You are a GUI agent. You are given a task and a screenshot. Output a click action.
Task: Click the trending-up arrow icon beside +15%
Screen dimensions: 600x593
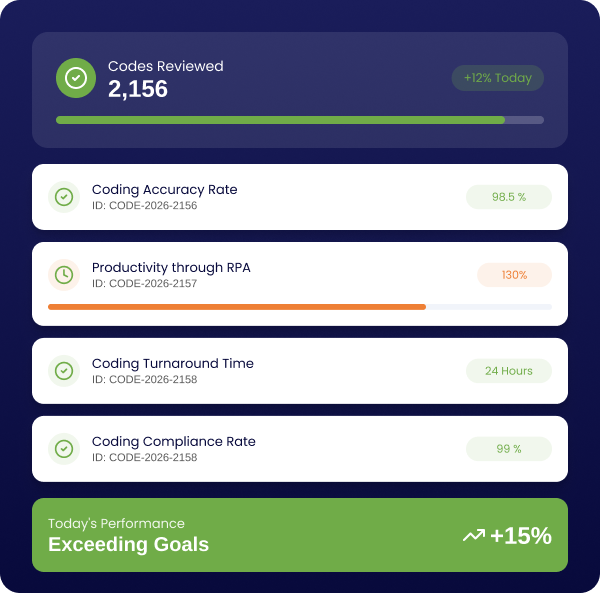pos(473,536)
